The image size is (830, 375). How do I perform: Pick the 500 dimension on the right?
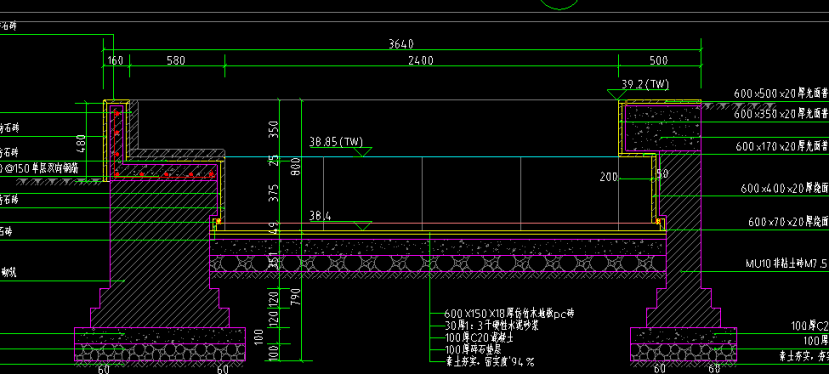pos(658,60)
